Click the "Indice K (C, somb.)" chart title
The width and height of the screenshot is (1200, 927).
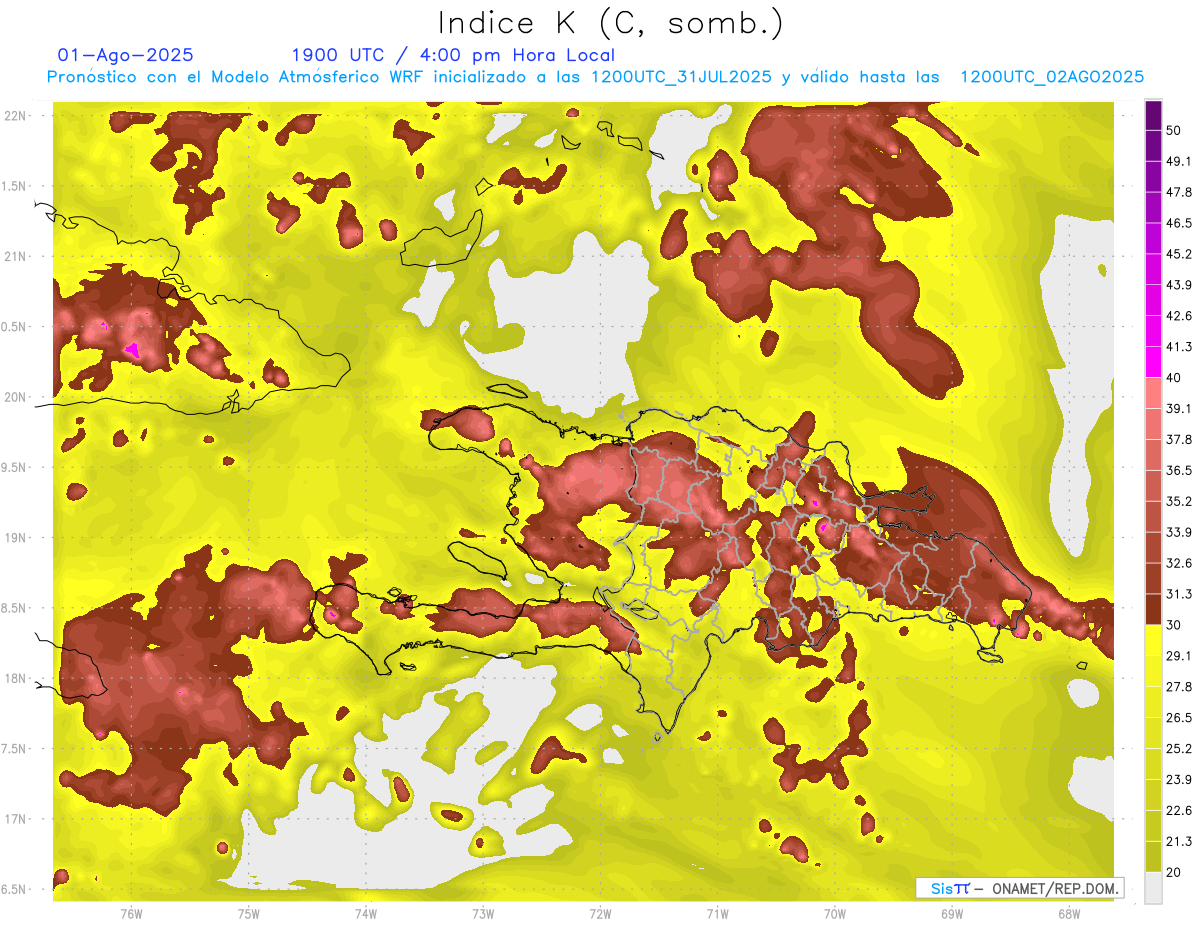tap(610, 23)
